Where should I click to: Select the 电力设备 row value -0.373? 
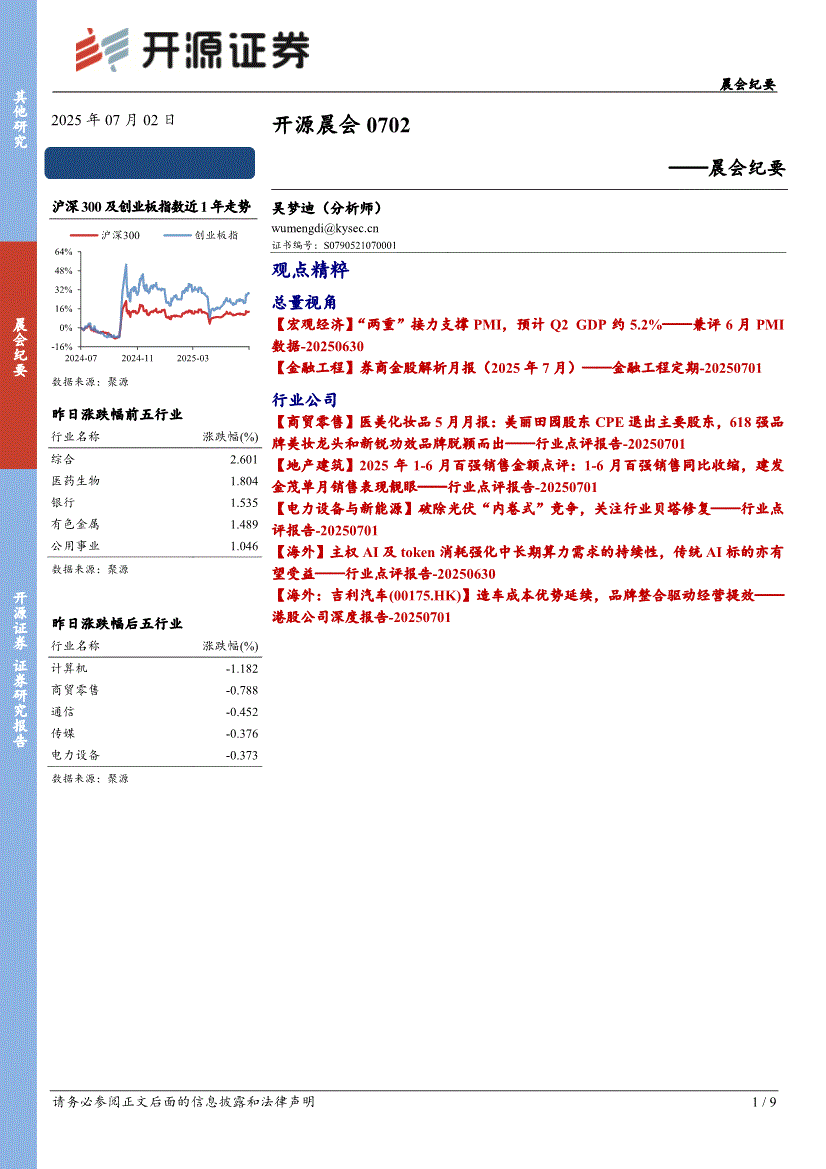coord(242,755)
